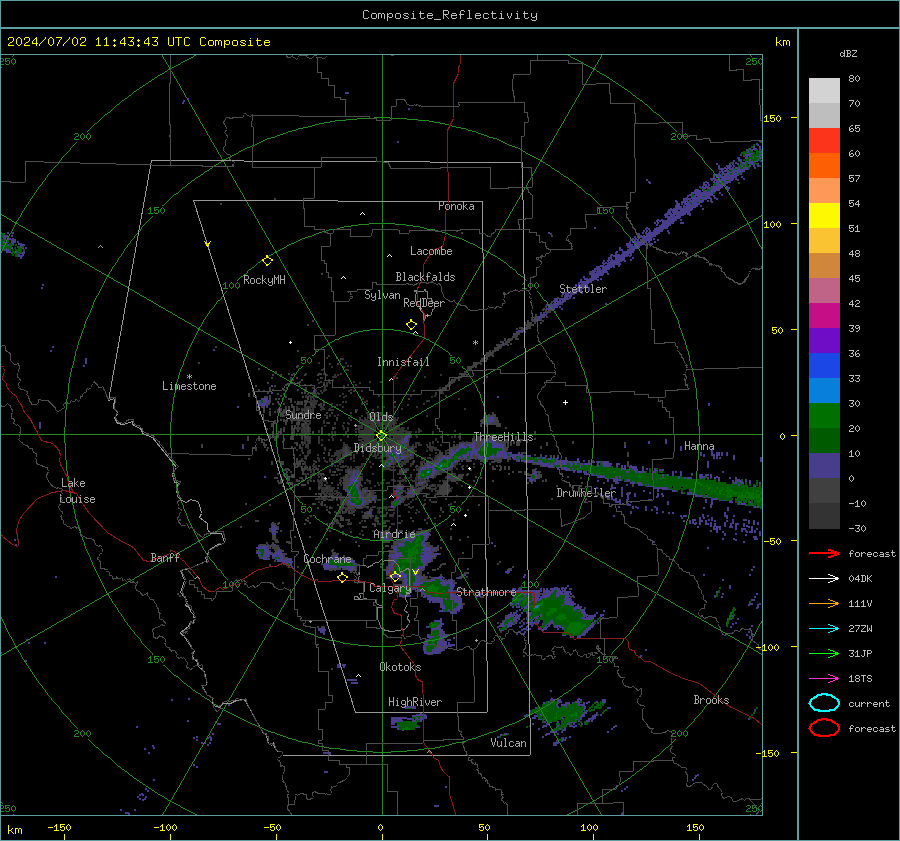Click the Brooks town label

pyautogui.click(x=711, y=700)
